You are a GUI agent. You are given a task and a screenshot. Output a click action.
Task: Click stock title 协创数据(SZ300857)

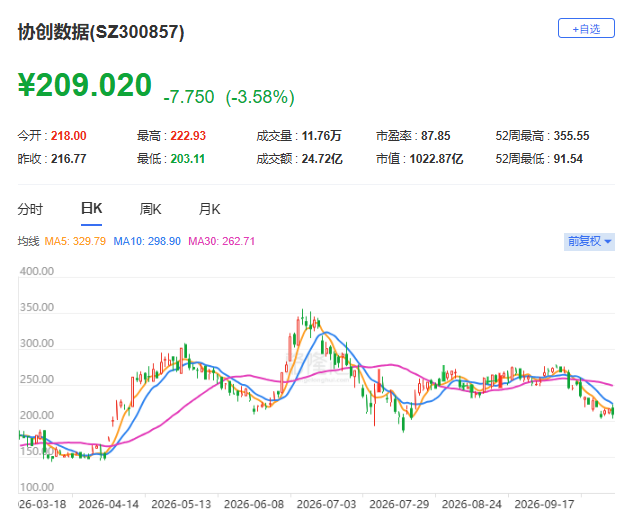(x=101, y=32)
